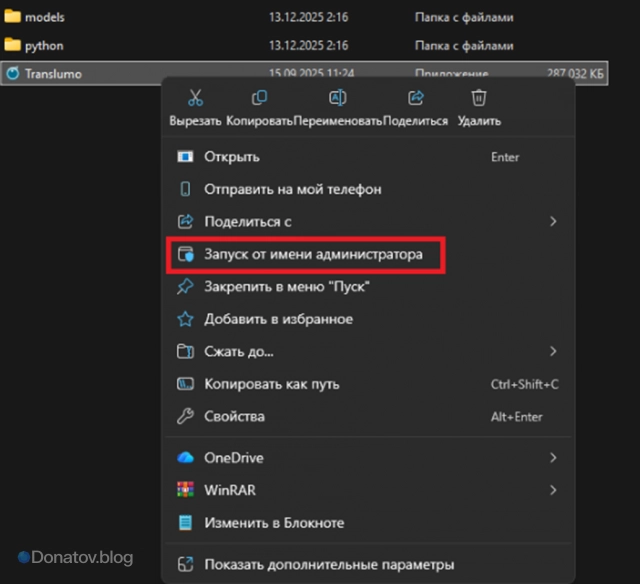Click the path icon beside Копировать как путь
The width and height of the screenshot is (640, 584).
[185, 384]
